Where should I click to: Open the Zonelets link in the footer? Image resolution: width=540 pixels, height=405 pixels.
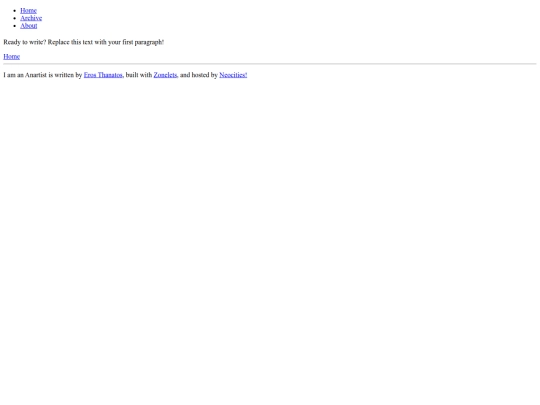[165, 75]
